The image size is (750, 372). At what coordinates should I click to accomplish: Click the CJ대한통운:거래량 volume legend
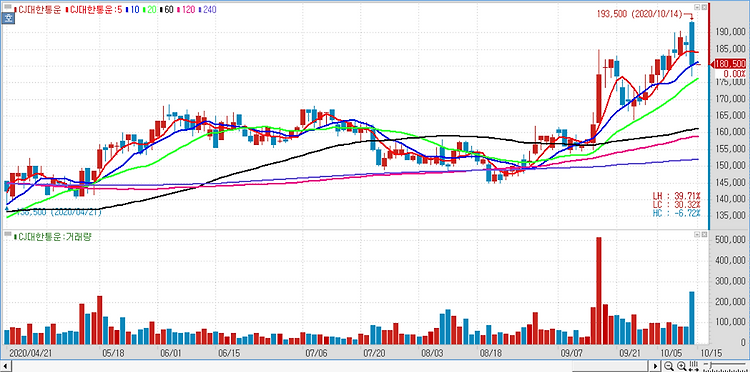pos(54,236)
